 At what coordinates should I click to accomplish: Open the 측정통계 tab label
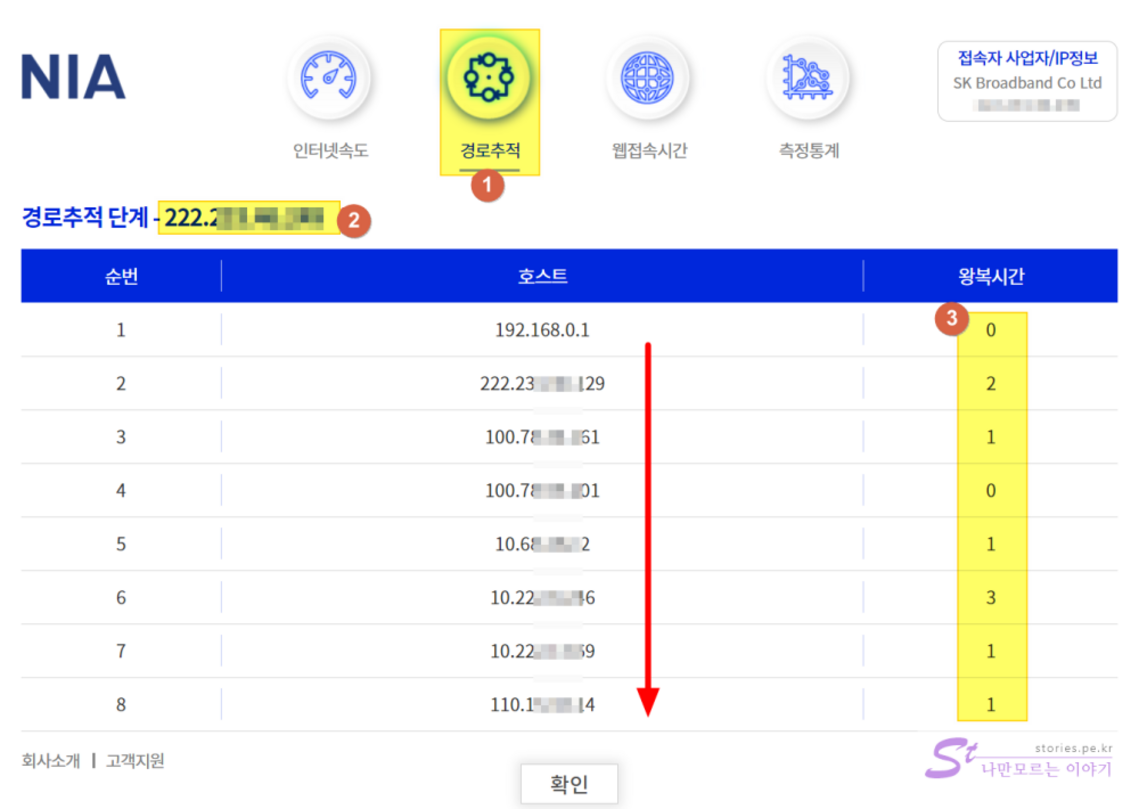coord(809,151)
